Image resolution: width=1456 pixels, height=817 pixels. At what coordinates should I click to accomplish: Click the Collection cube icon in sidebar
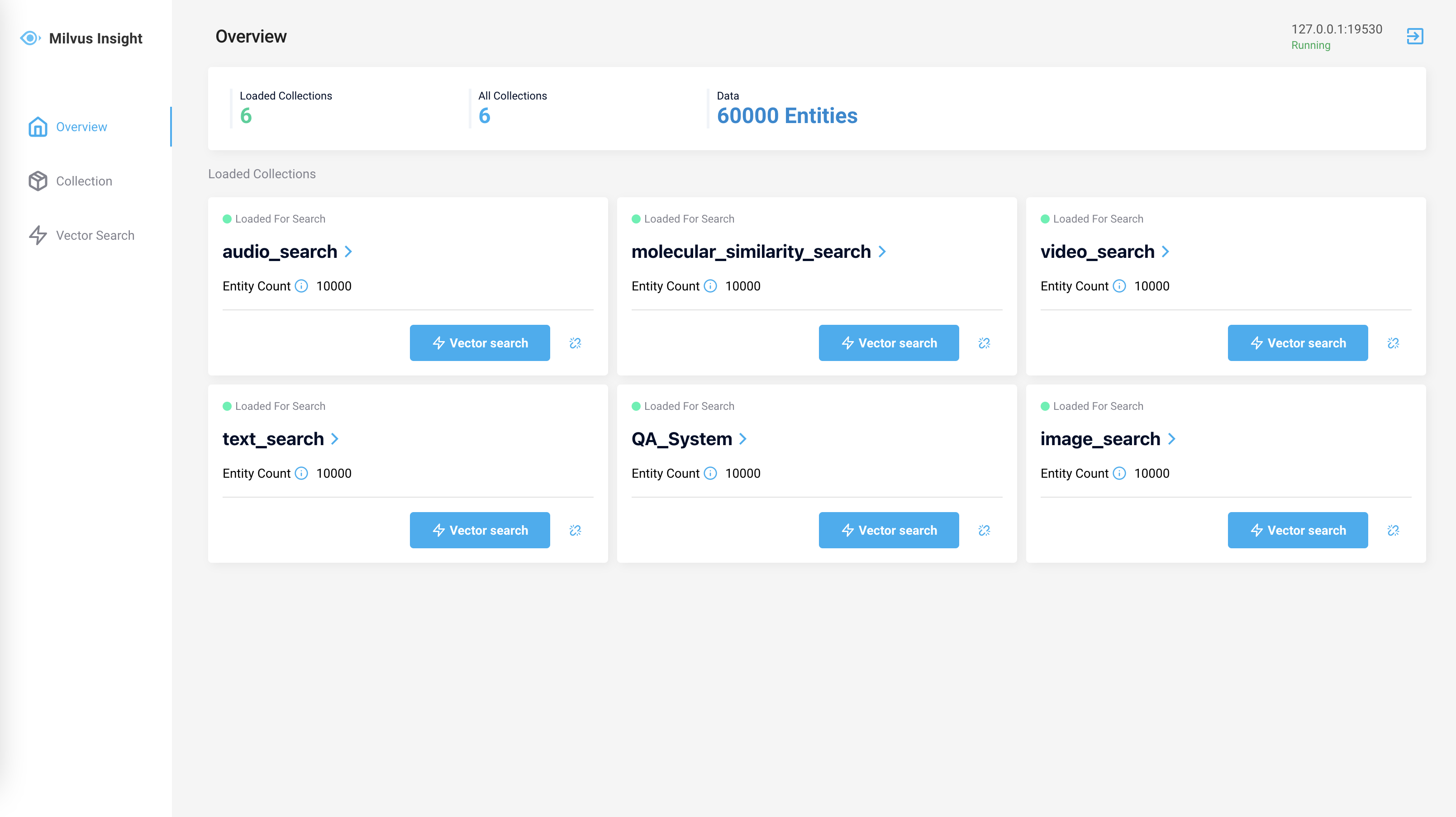tap(38, 181)
